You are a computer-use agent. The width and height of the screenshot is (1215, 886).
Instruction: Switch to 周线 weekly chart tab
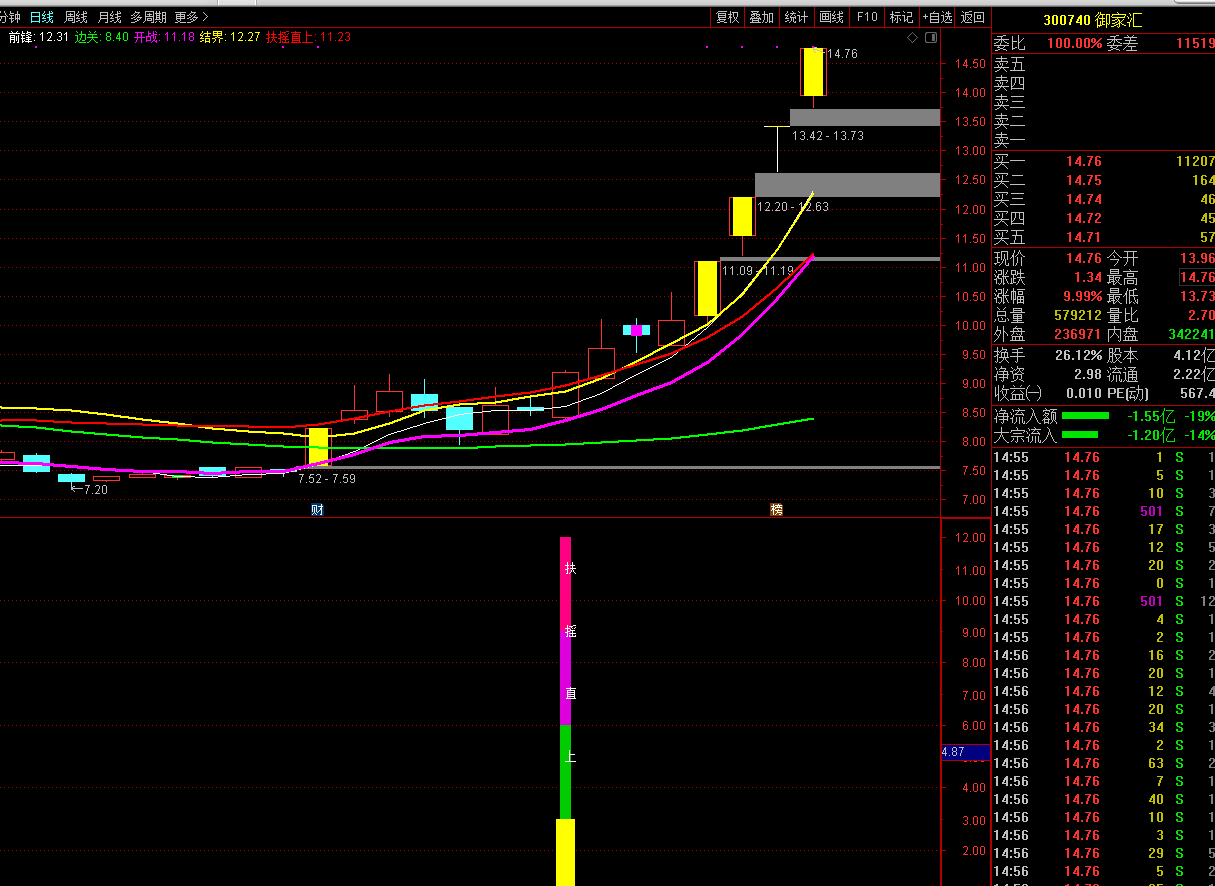pos(76,17)
